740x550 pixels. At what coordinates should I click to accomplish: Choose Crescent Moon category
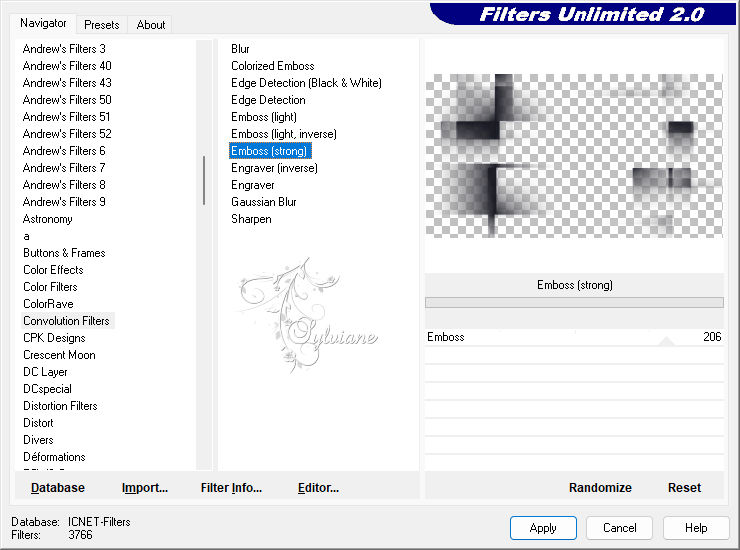(59, 355)
